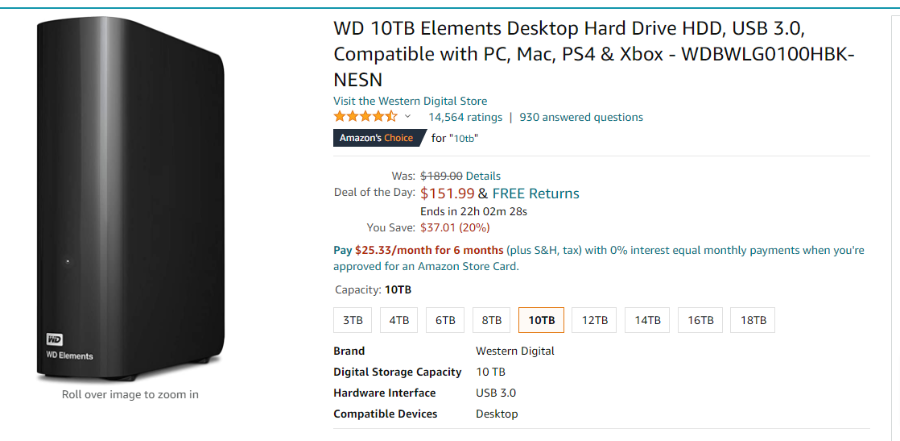Click the star rating icons
This screenshot has width=900, height=441.
(x=365, y=117)
